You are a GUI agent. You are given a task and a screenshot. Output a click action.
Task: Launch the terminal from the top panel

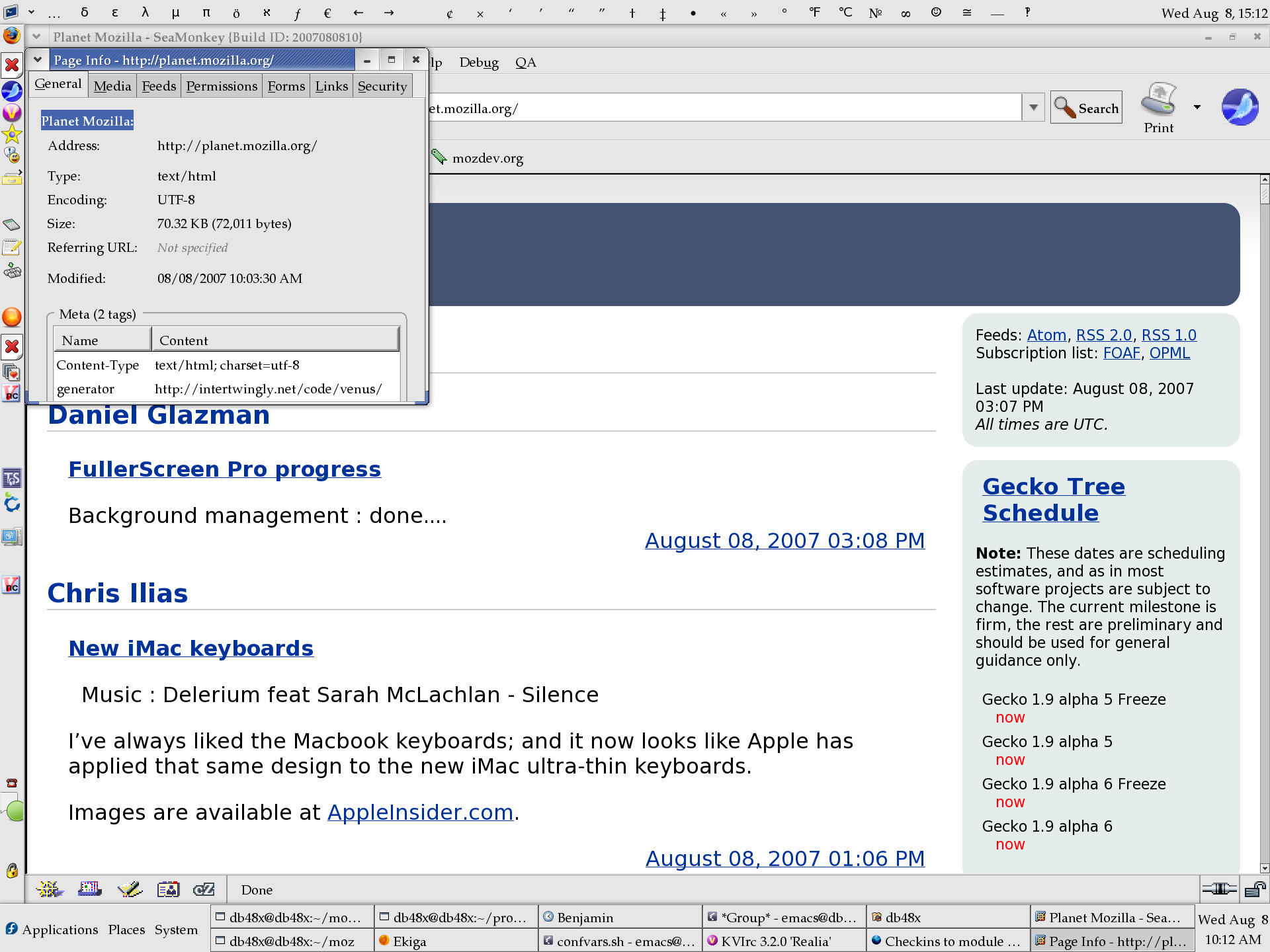[x=11, y=11]
